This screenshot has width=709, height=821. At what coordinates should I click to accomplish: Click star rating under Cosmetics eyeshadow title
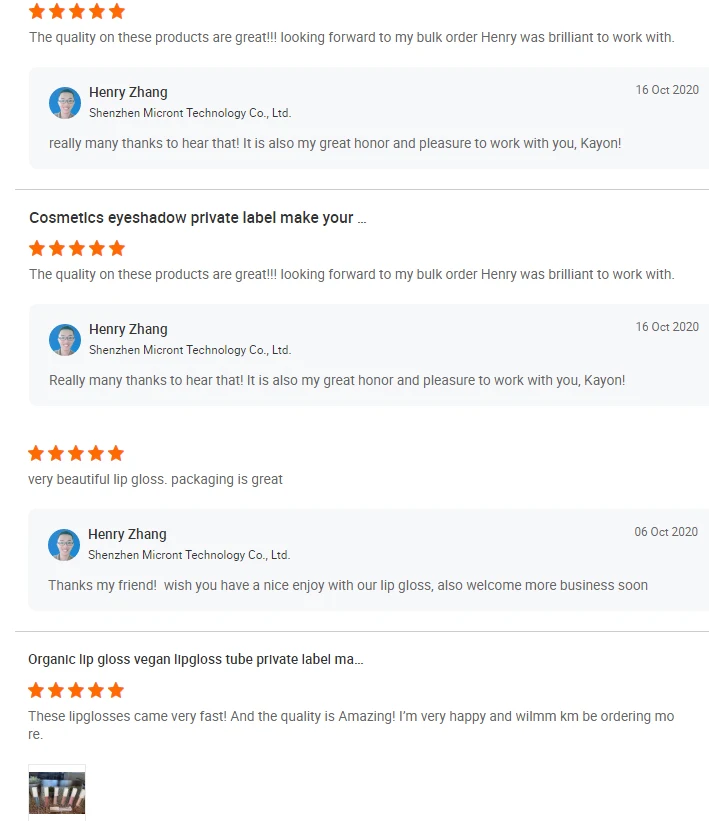coord(77,248)
